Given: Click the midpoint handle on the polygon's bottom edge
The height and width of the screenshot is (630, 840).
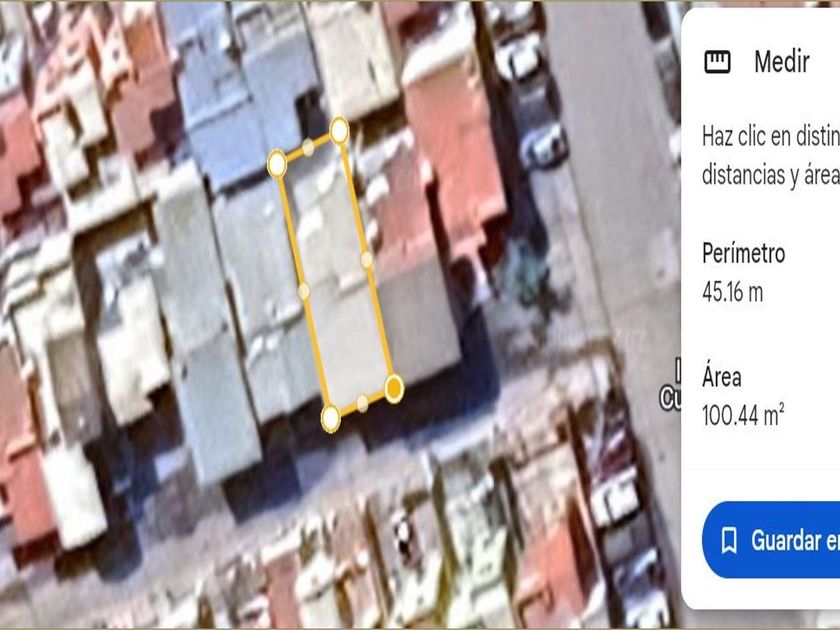Looking at the screenshot, I should (363, 403).
